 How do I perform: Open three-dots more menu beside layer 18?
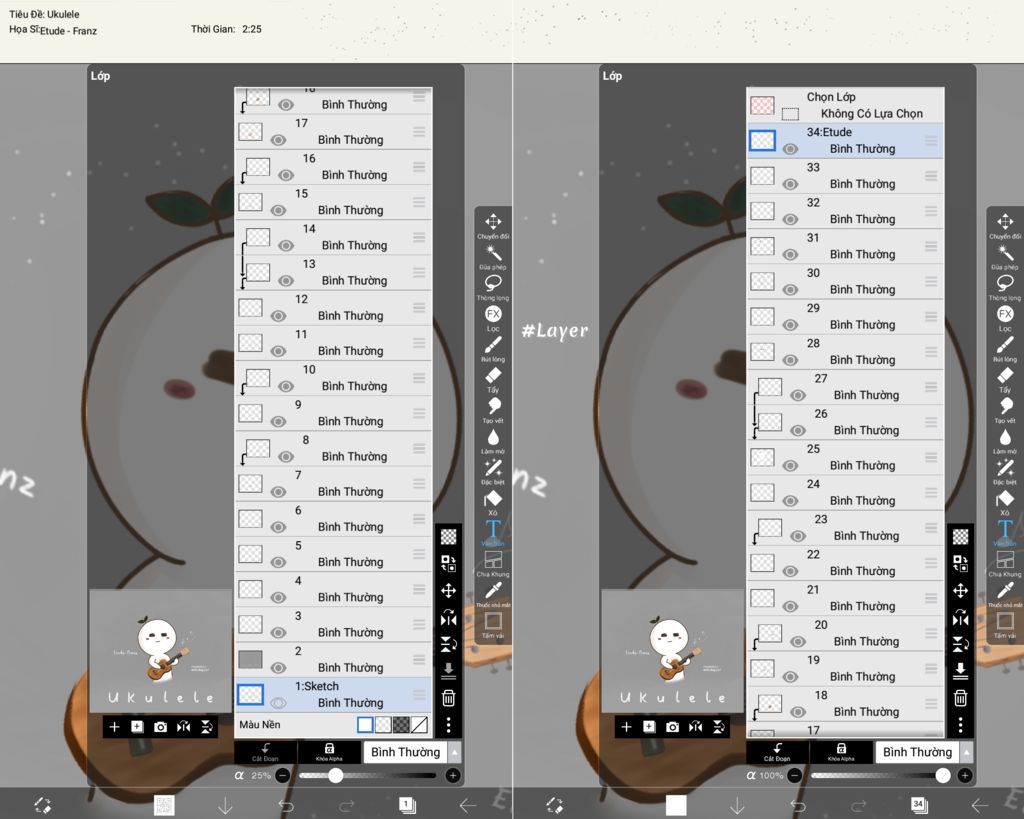[x=961, y=725]
